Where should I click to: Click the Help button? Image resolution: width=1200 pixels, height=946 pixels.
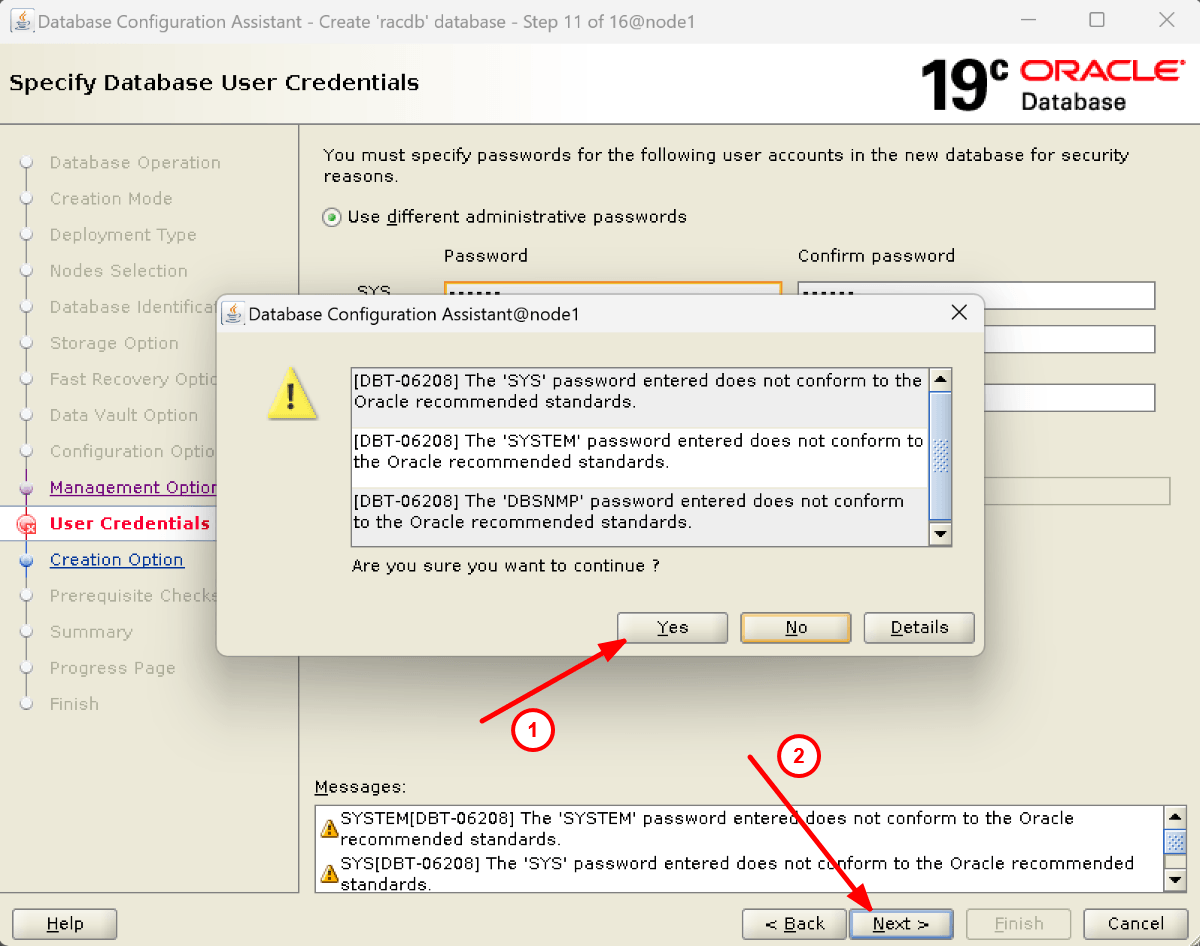click(63, 923)
